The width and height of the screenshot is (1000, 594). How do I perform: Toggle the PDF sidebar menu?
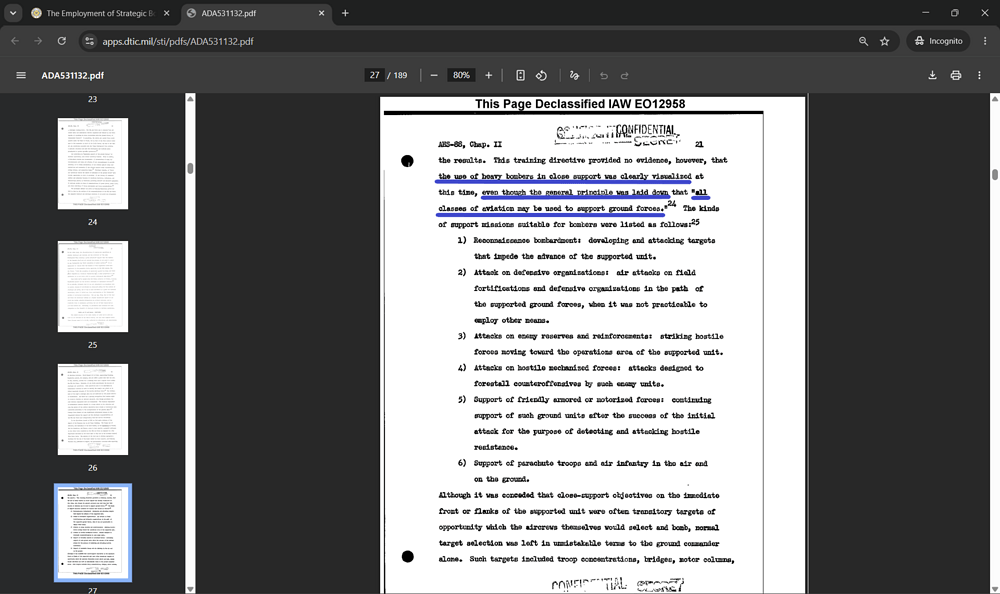click(21, 75)
